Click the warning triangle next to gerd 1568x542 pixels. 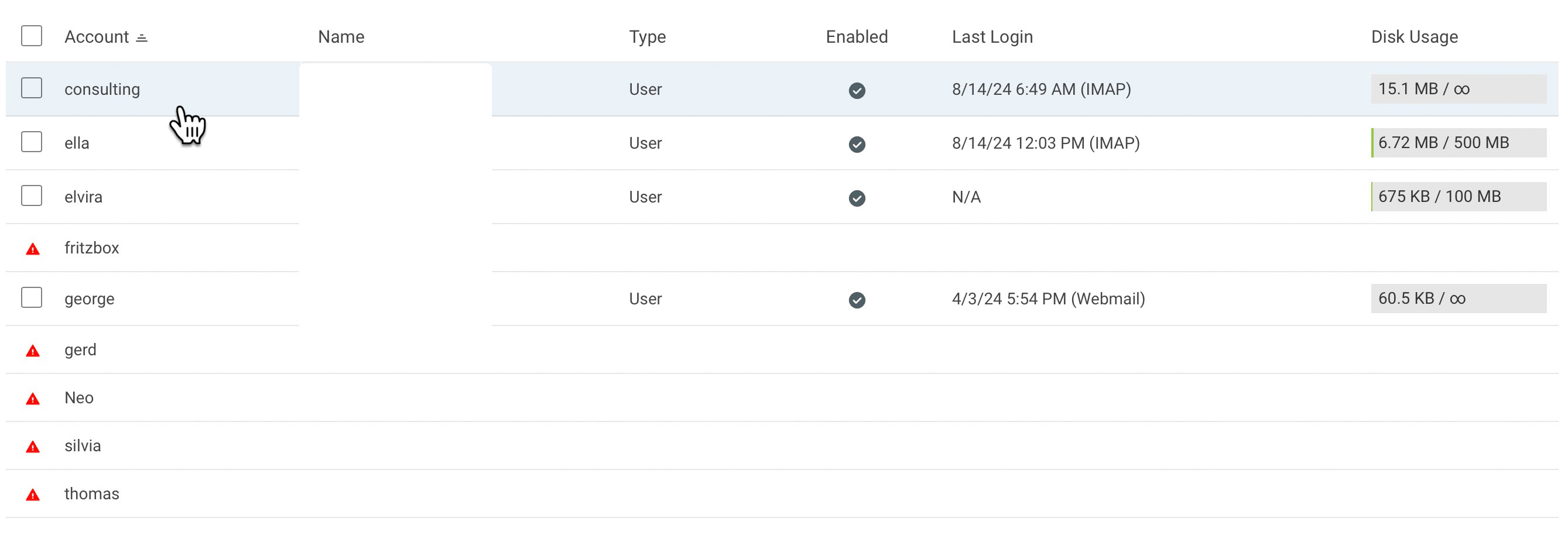click(x=33, y=351)
